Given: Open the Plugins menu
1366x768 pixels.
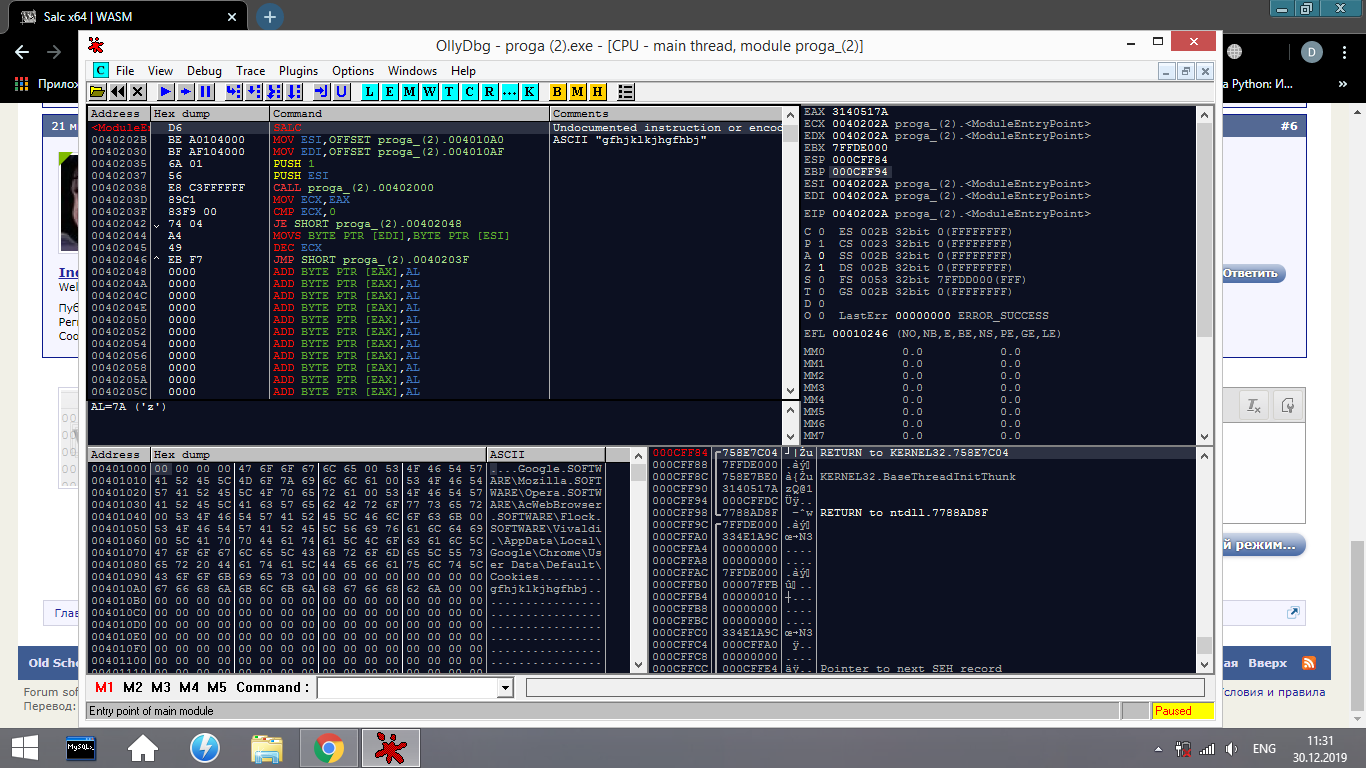Looking at the screenshot, I should click(298, 71).
